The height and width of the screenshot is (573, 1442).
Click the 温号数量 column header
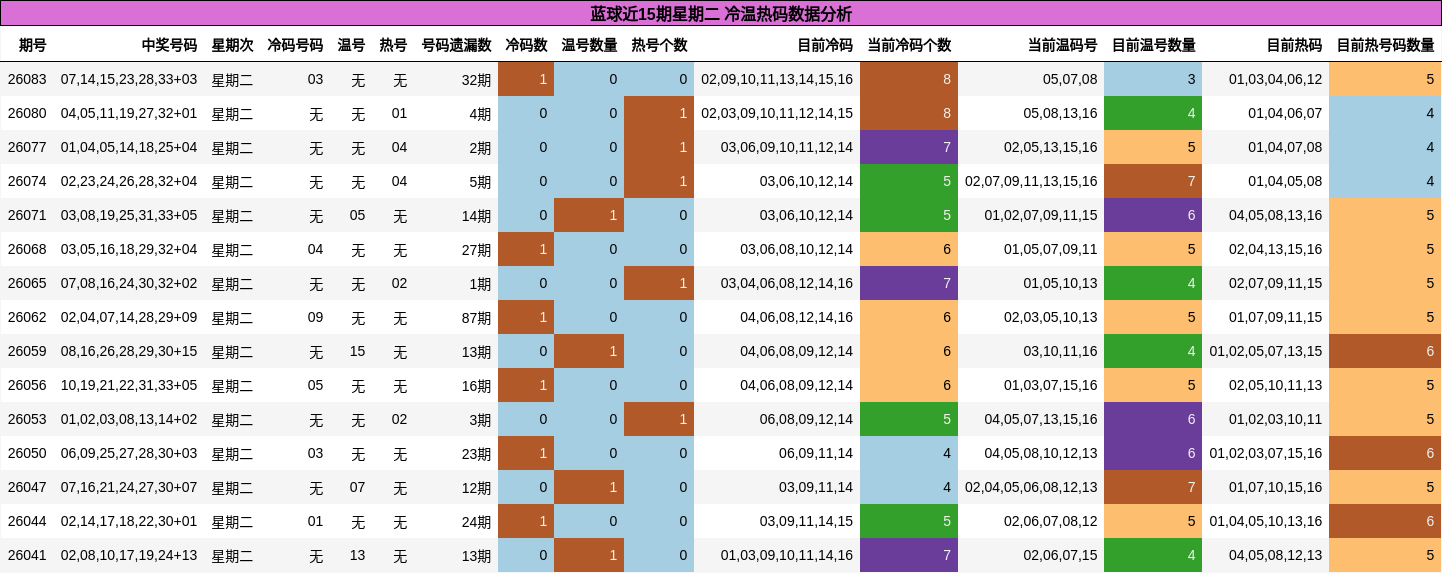589,45
